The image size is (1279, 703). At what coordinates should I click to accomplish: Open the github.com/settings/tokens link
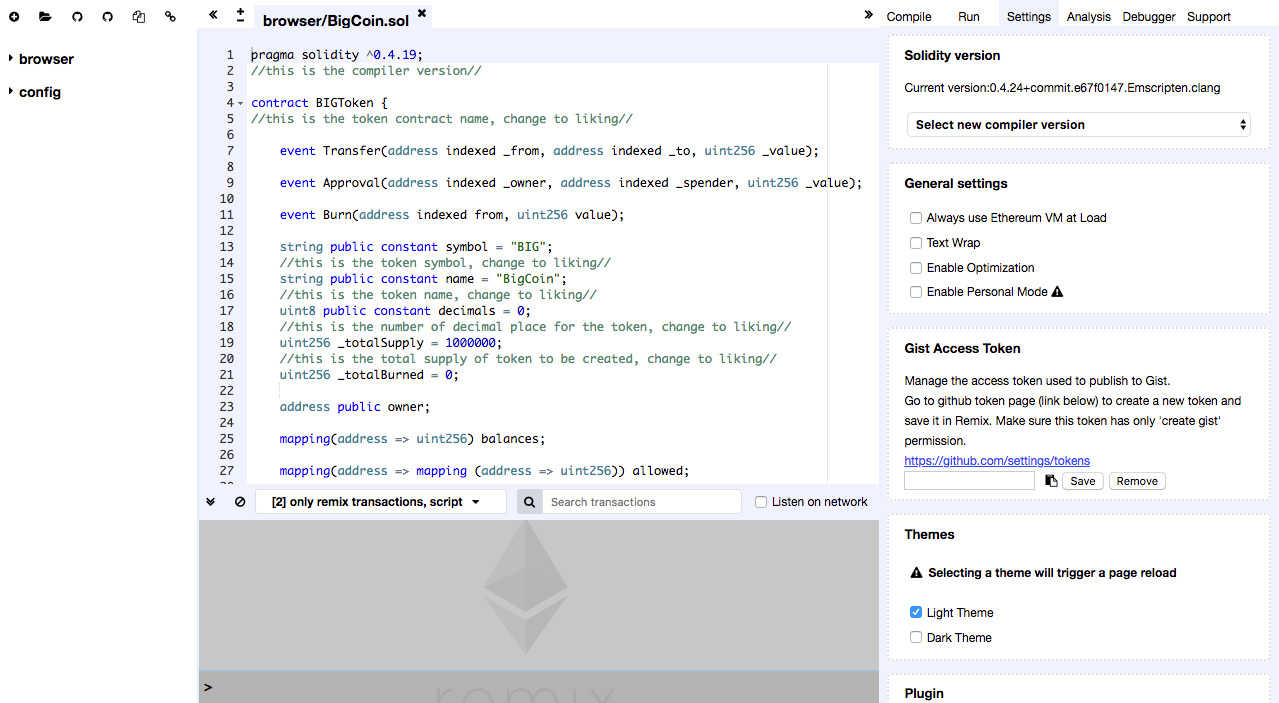coord(997,461)
